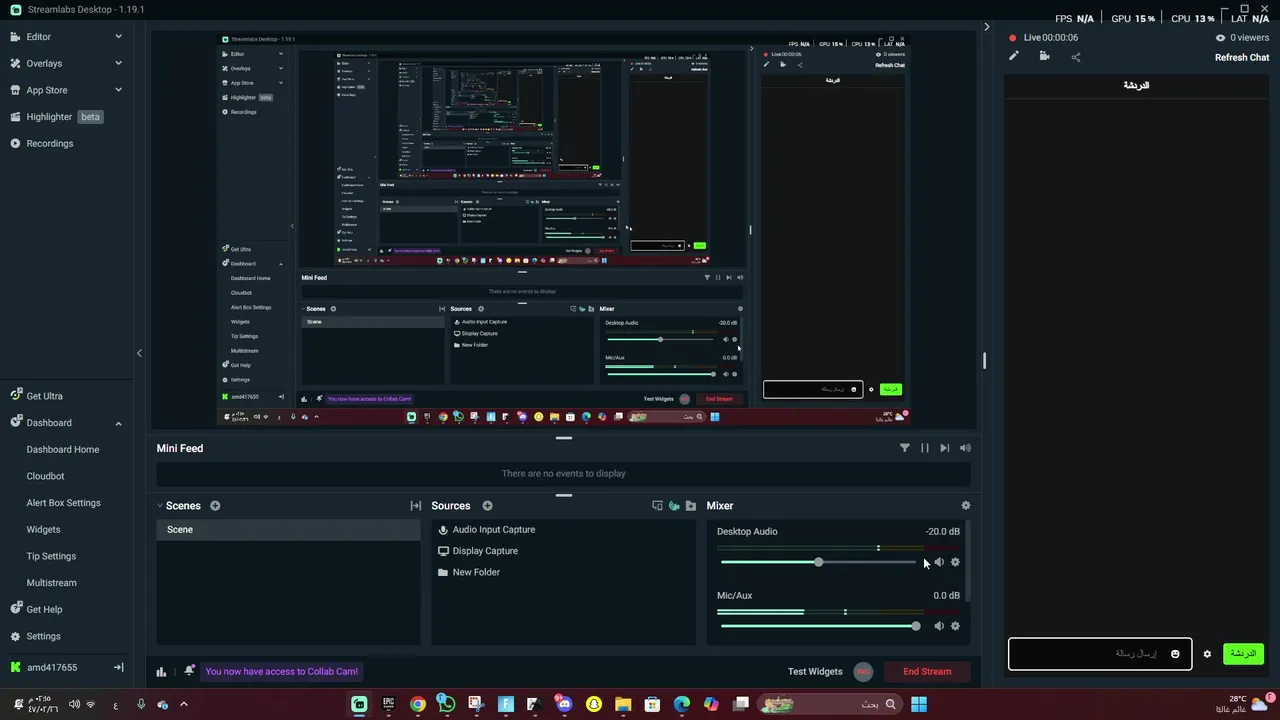Edit stream info pencil icon

tap(1013, 56)
